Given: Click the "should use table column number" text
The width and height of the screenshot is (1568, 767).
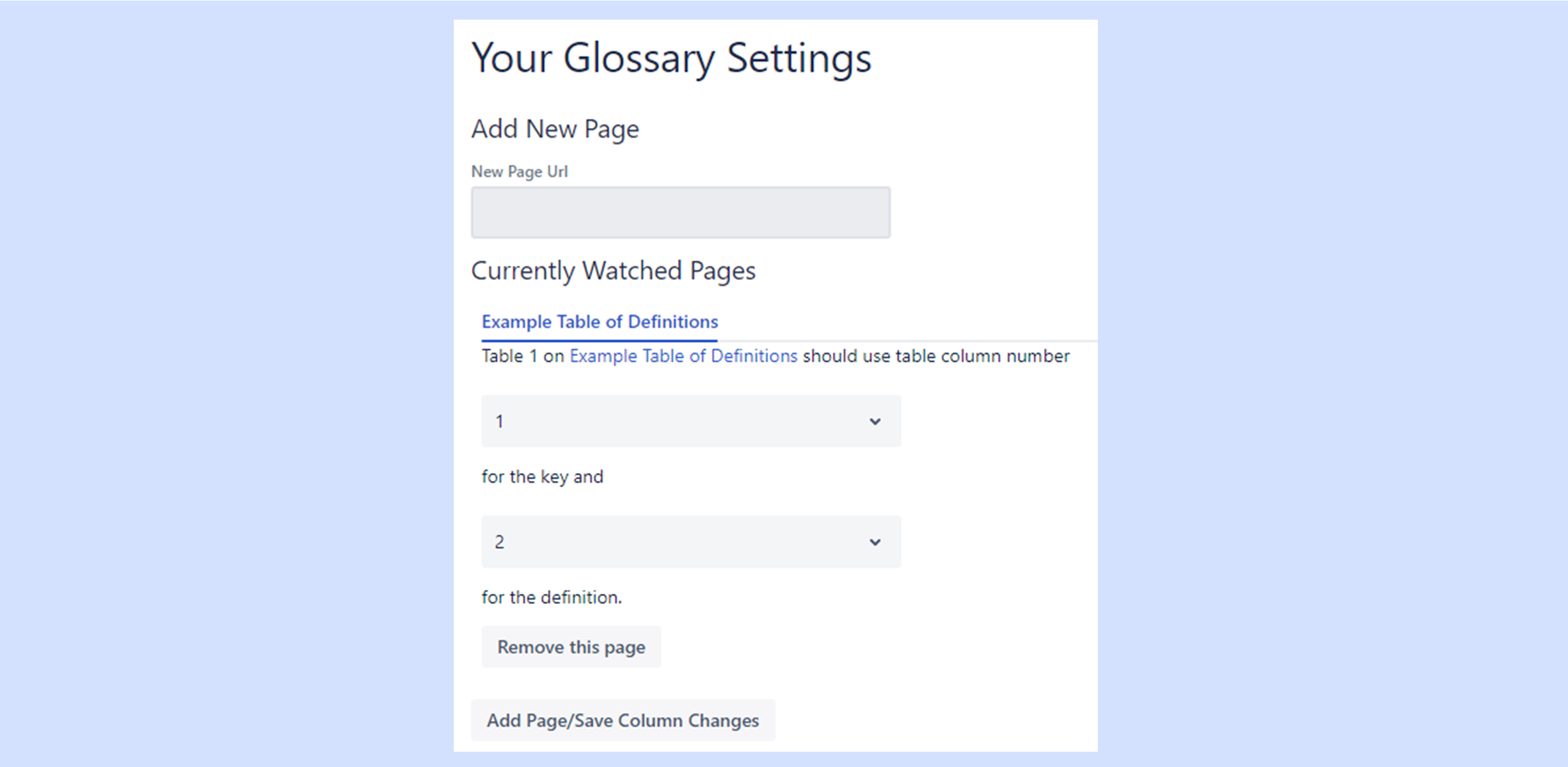Looking at the screenshot, I should click(935, 356).
